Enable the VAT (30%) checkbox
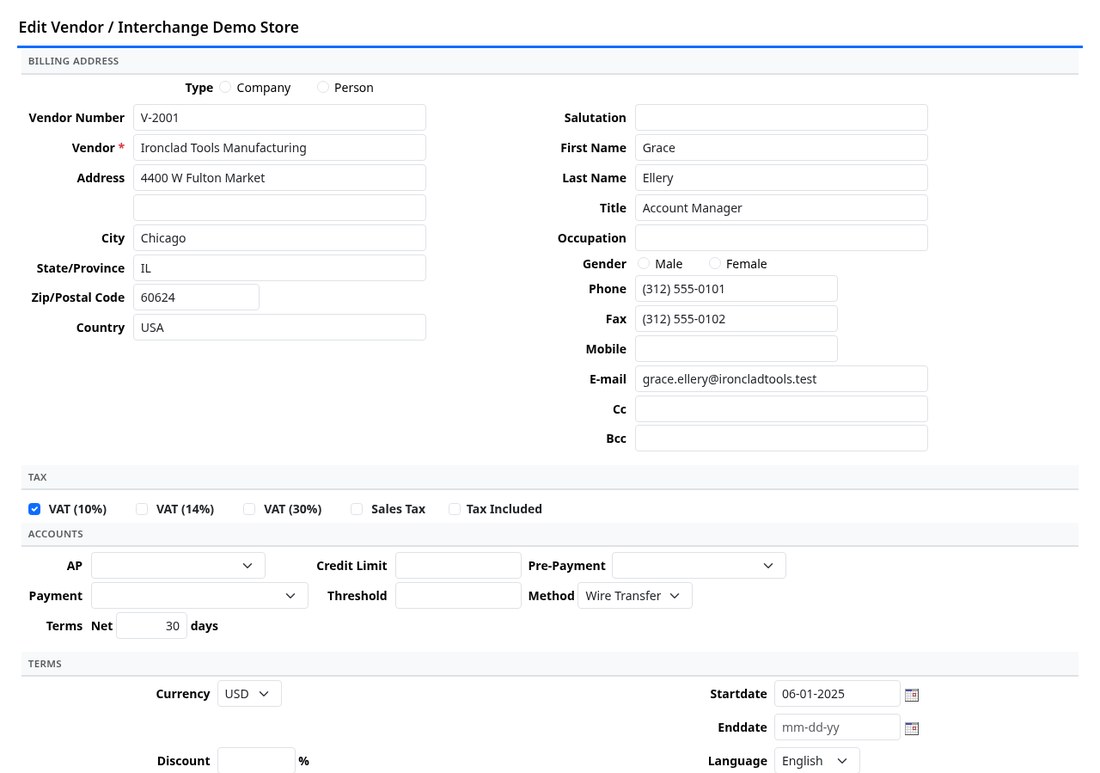 tap(249, 509)
